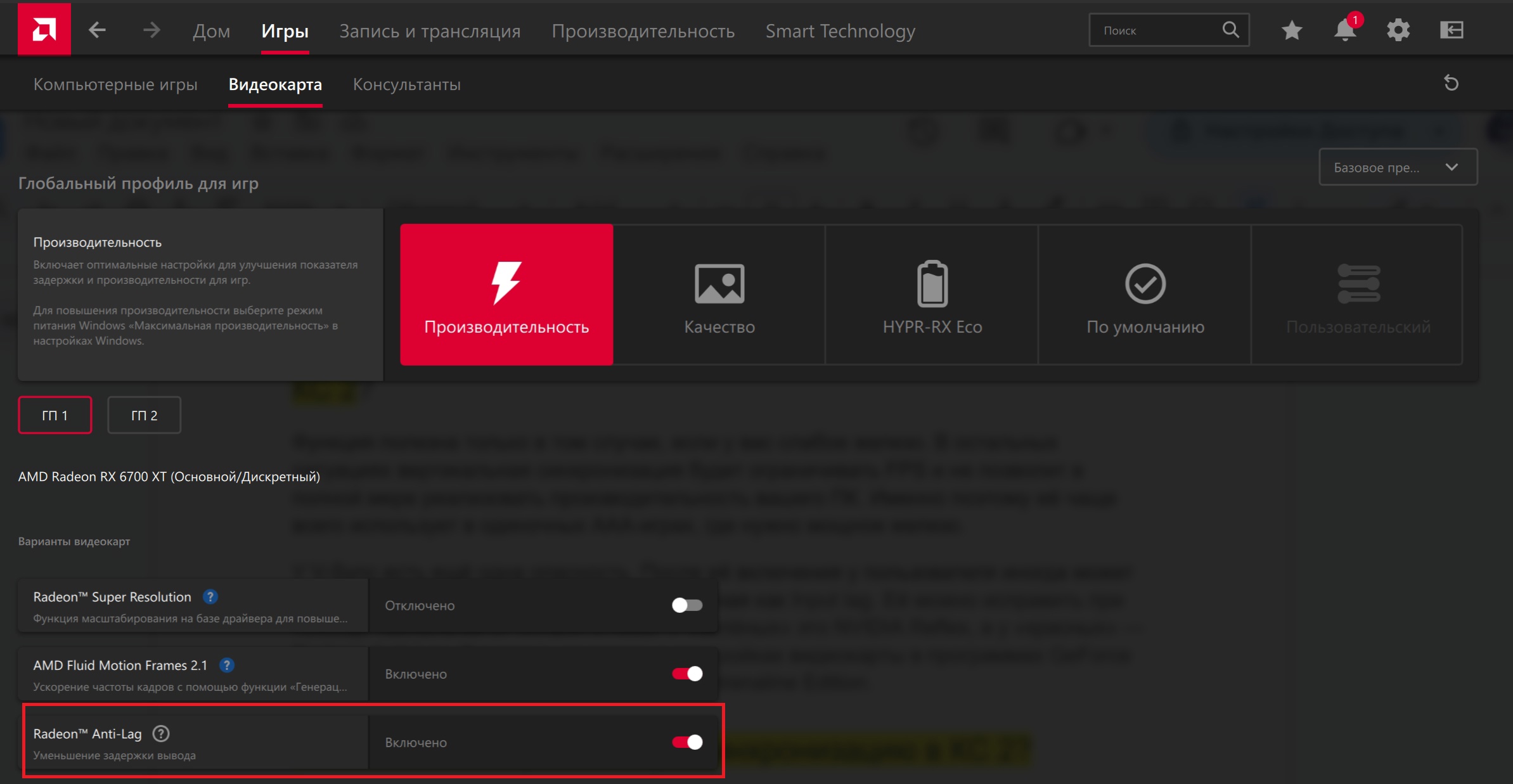Select the HYPR-RX Eco profile tile
Image resolution: width=1513 pixels, height=784 pixels.
(932, 294)
